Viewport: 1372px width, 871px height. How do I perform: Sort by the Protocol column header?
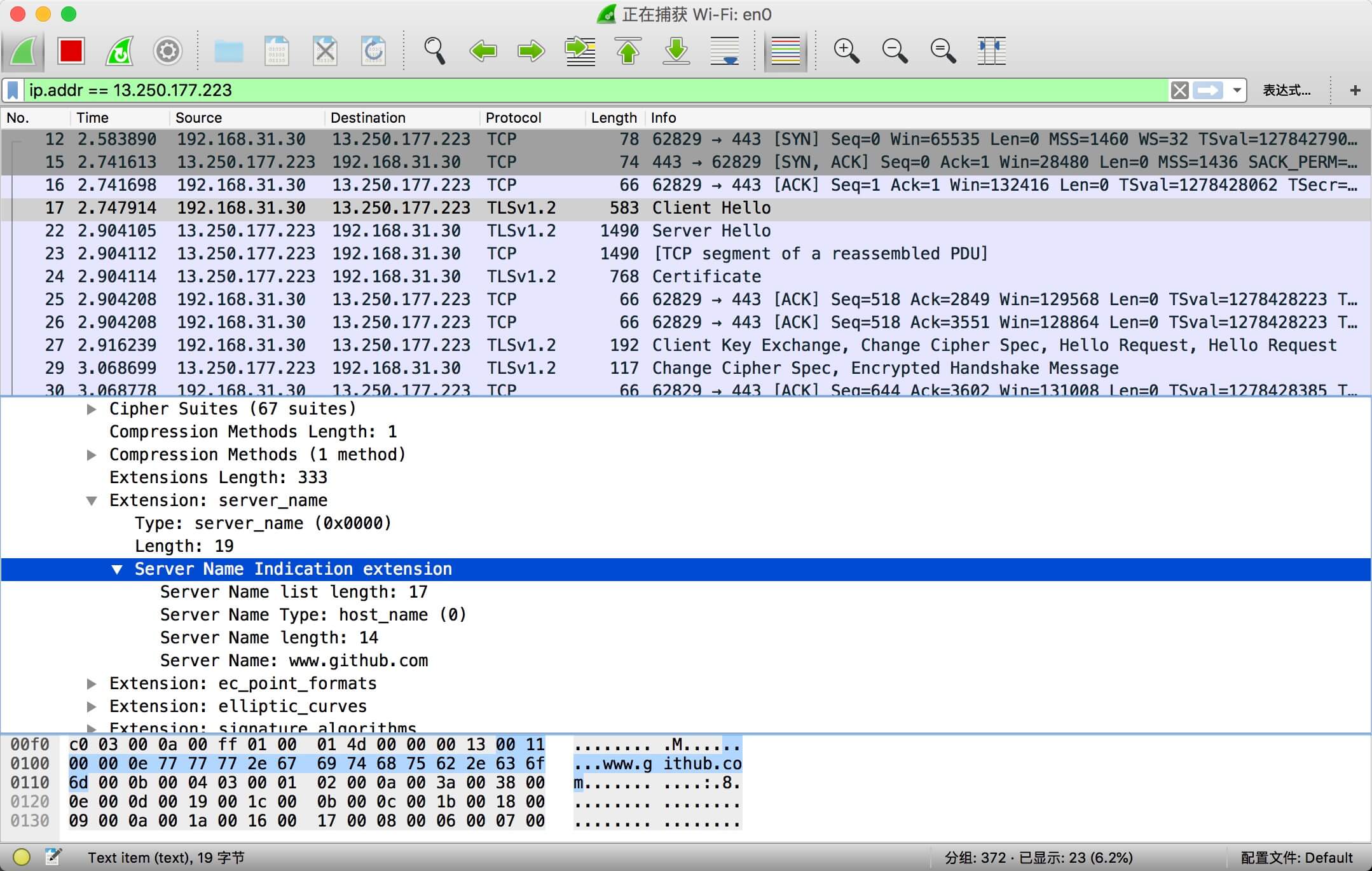[x=513, y=118]
